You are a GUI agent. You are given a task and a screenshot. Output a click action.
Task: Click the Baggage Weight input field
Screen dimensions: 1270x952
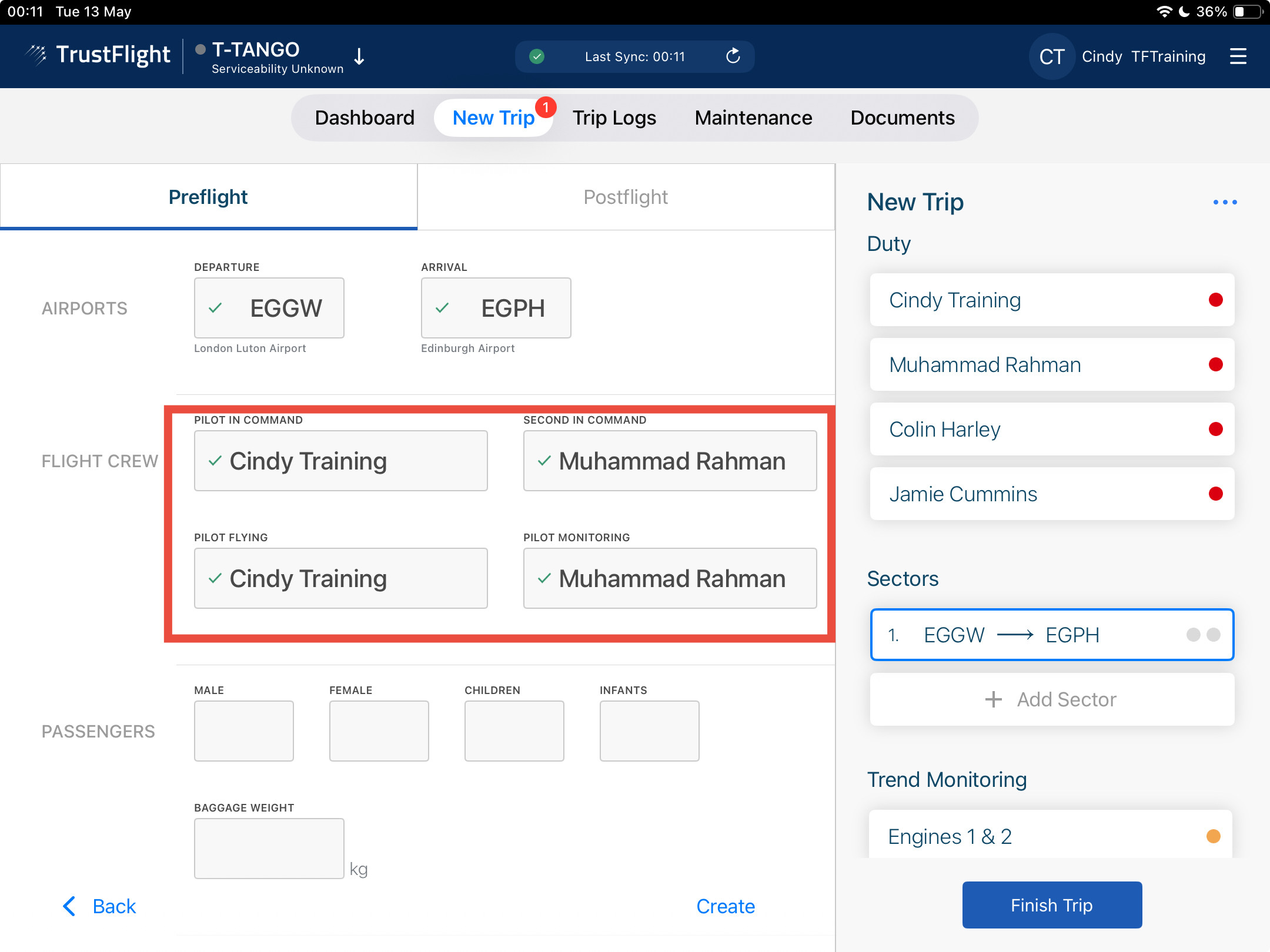[x=269, y=848]
